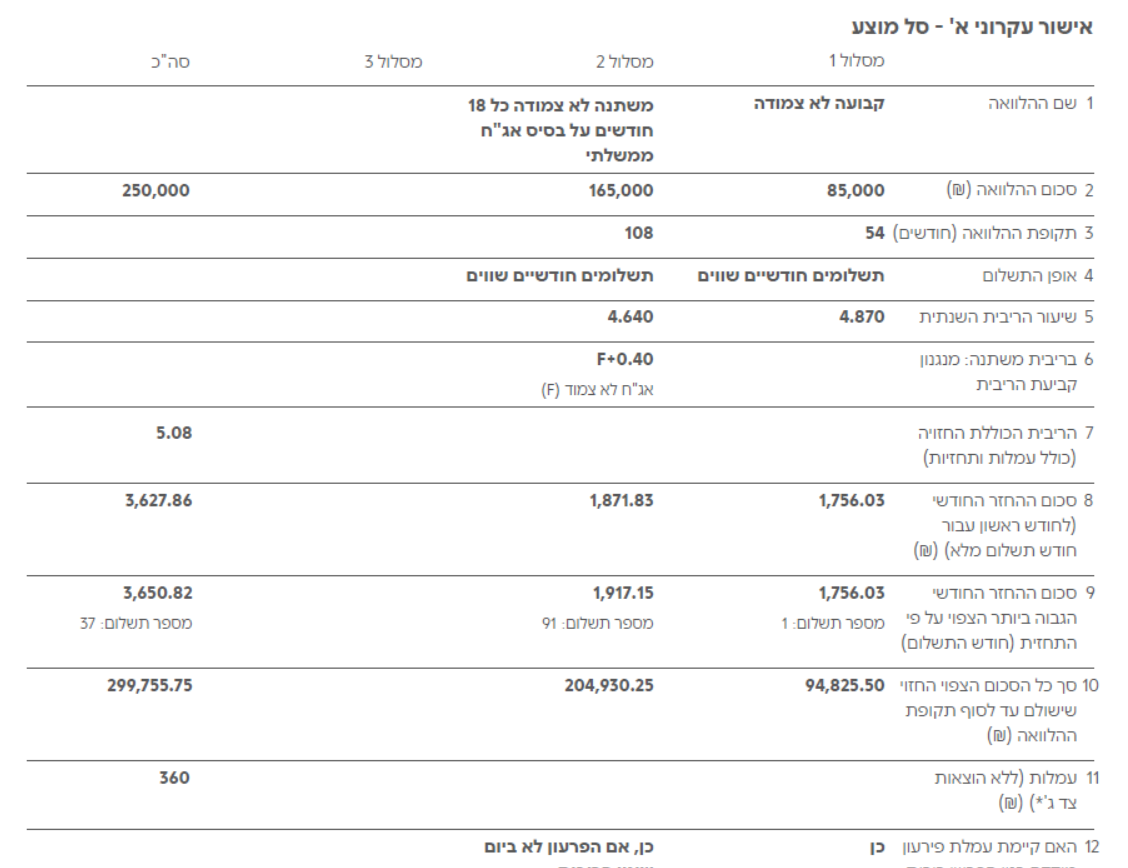The width and height of the screenshot is (1128, 868).
Task: Select the 'מסלול 1' column header
Action: (x=856, y=62)
